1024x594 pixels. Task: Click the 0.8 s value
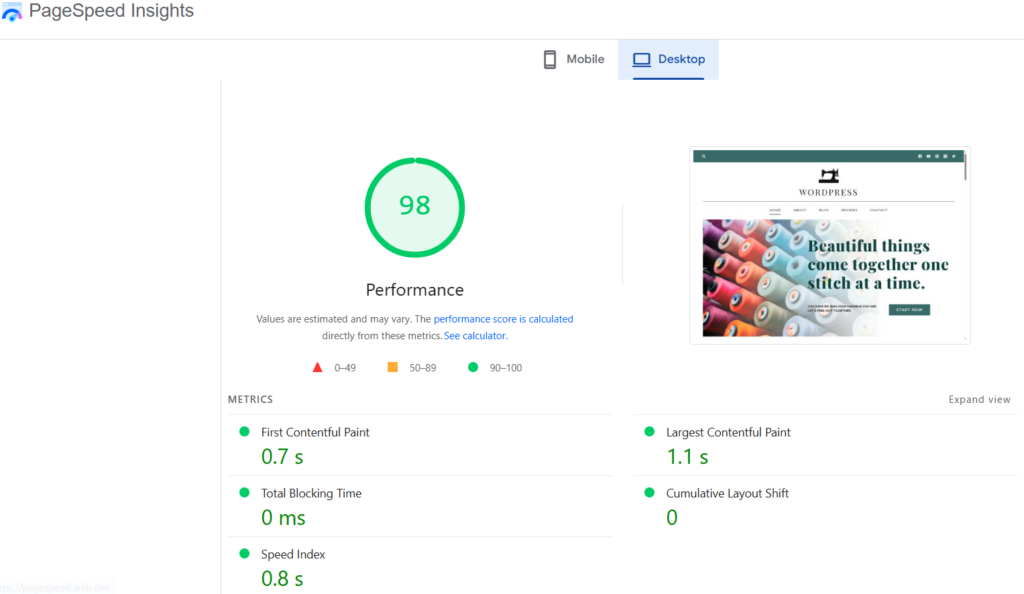click(x=282, y=579)
